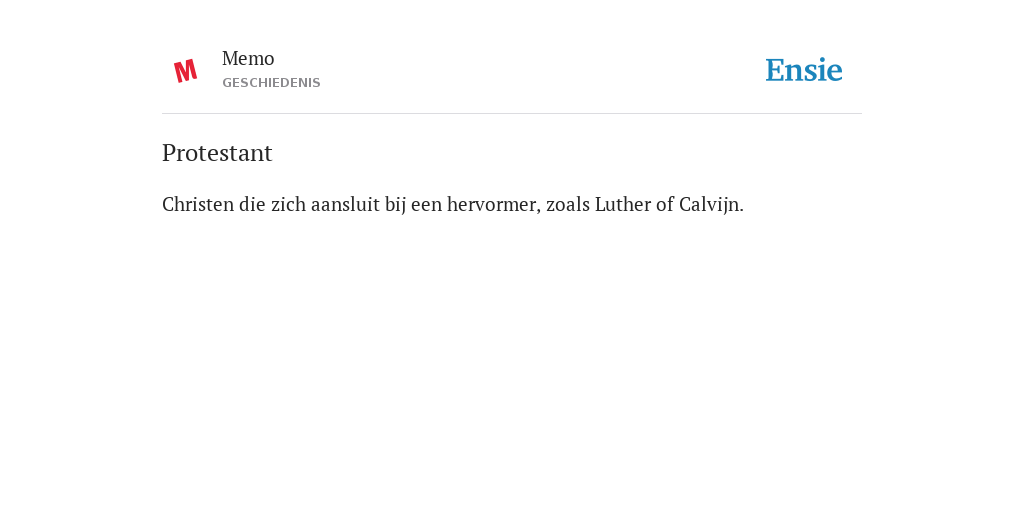This screenshot has width=1024, height=512.
Task: Click the word aansluit in the sentence
Action: pyautogui.click(x=345, y=204)
